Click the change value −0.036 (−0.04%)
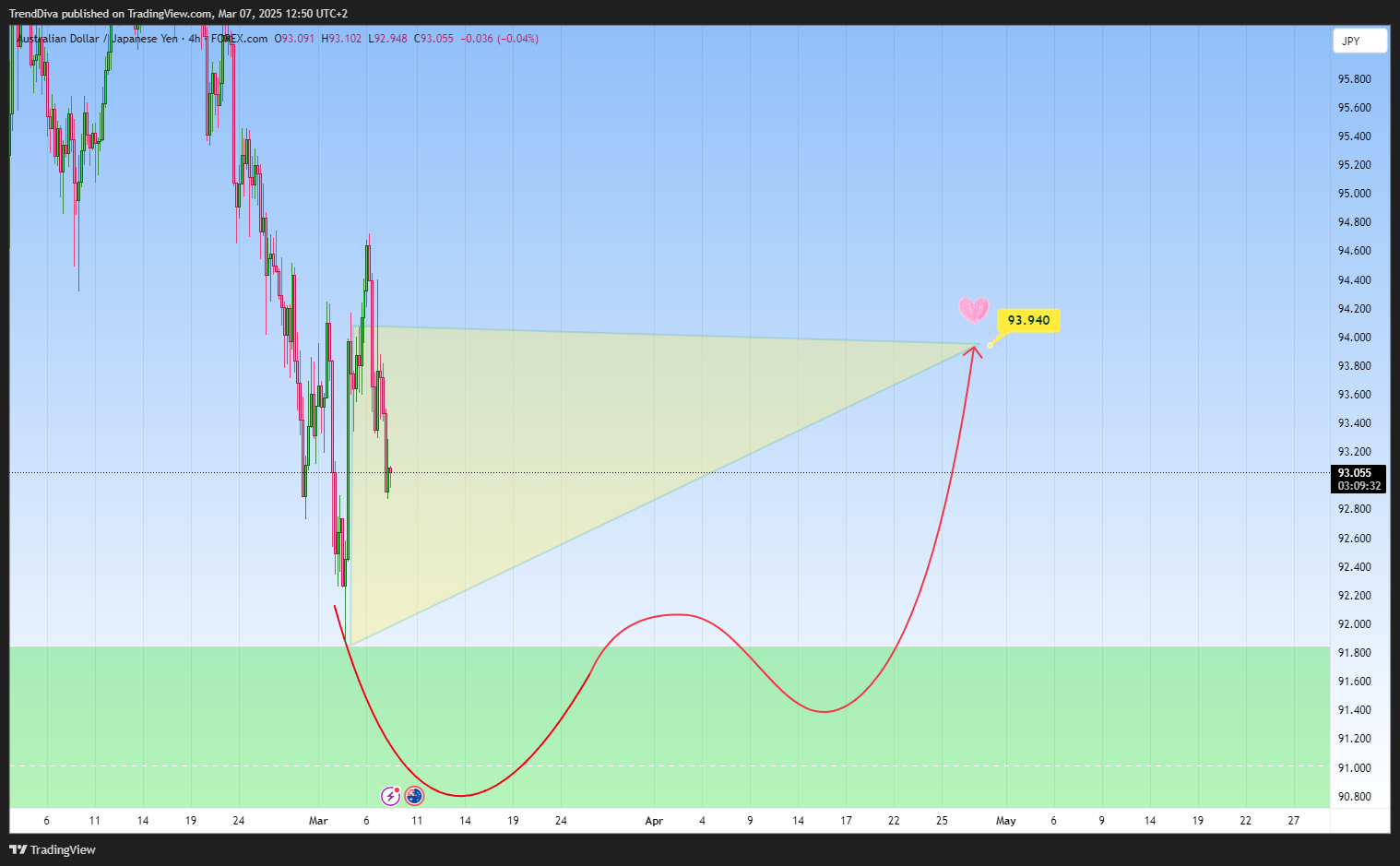The width and height of the screenshot is (1400, 866). [x=499, y=39]
